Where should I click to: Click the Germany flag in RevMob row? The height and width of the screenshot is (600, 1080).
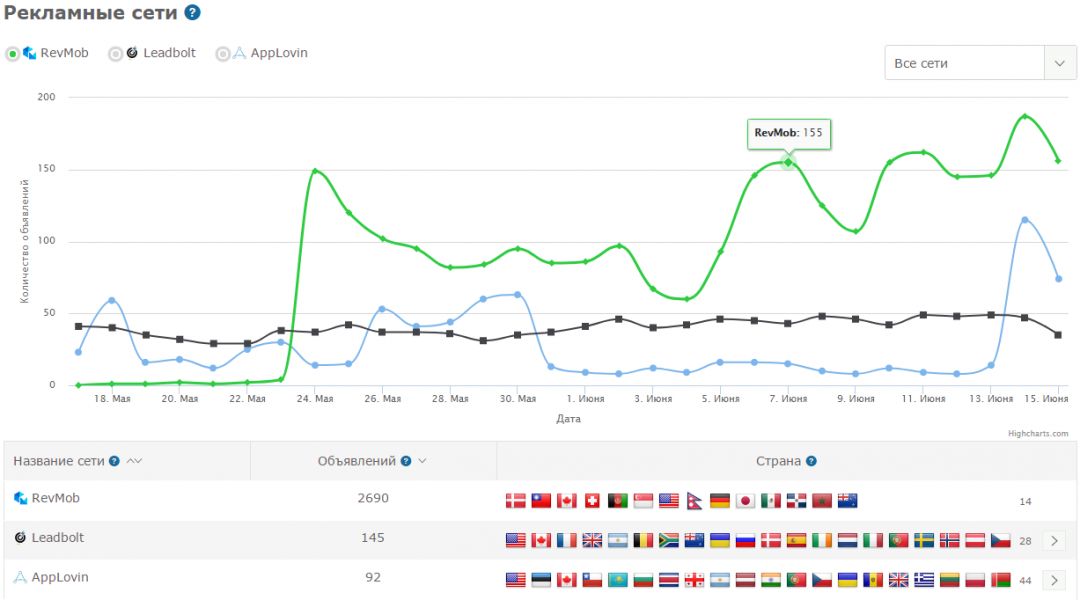pyautogui.click(x=719, y=501)
